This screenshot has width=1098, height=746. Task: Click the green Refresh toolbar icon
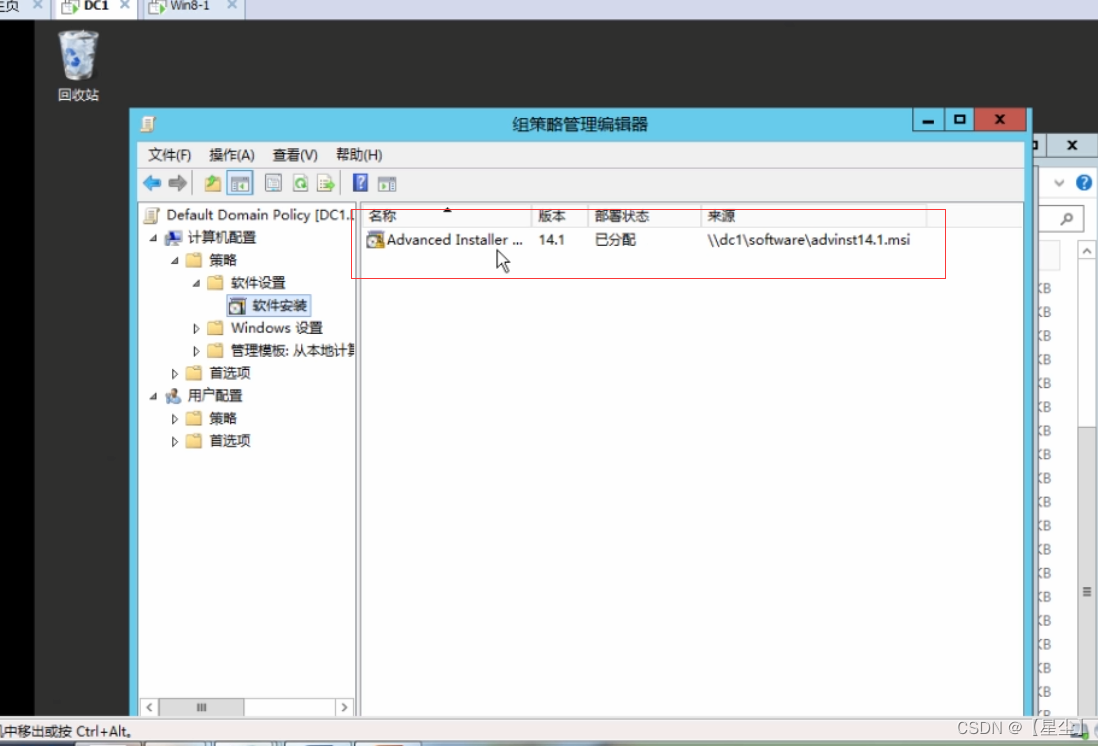tap(300, 184)
